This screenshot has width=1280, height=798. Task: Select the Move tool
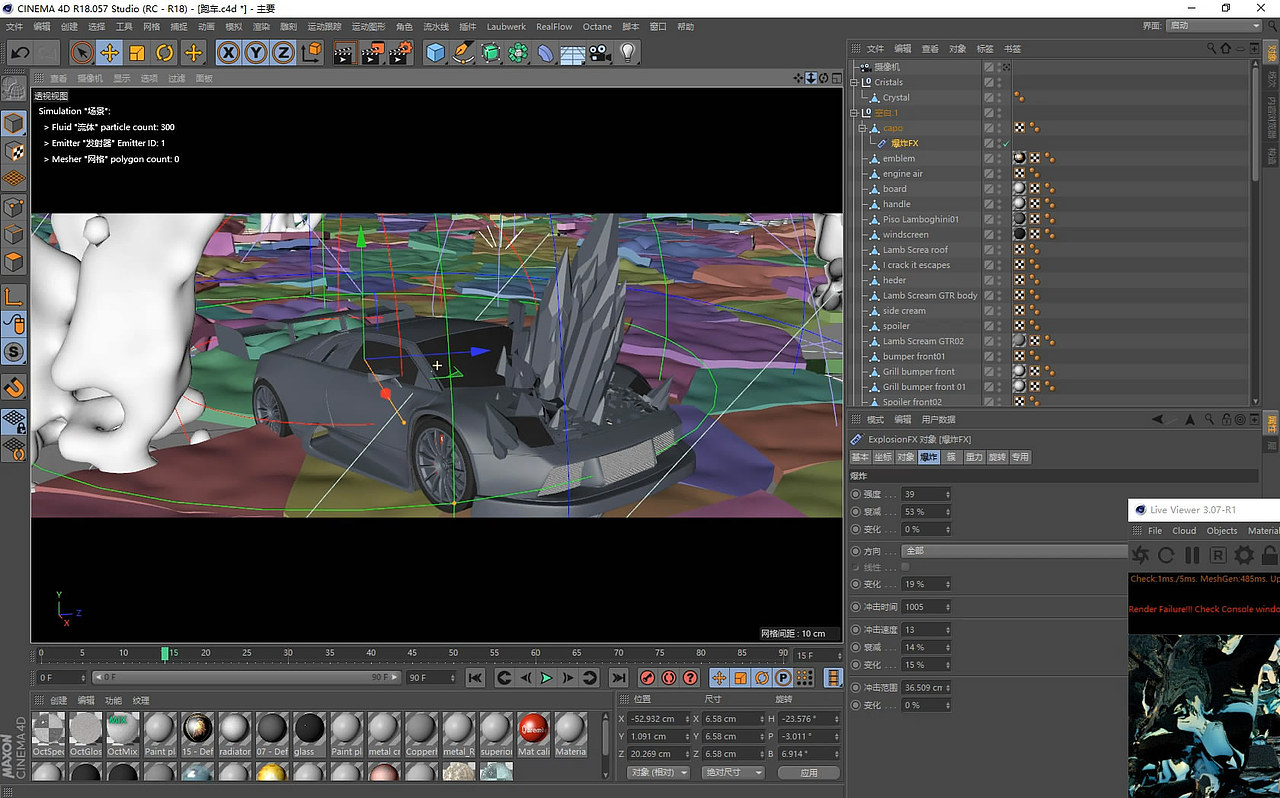[x=108, y=52]
